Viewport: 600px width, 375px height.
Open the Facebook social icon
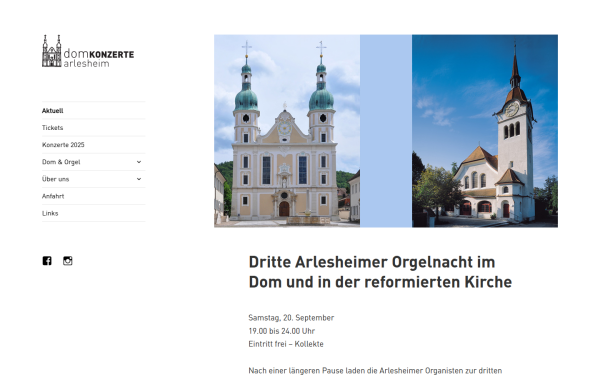[x=47, y=261]
